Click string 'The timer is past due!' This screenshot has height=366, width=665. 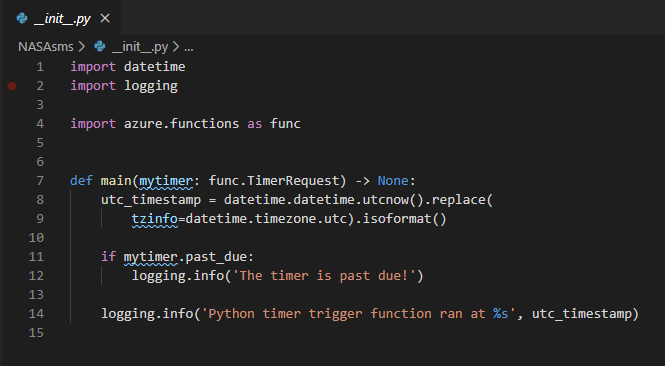pyautogui.click(x=324, y=276)
